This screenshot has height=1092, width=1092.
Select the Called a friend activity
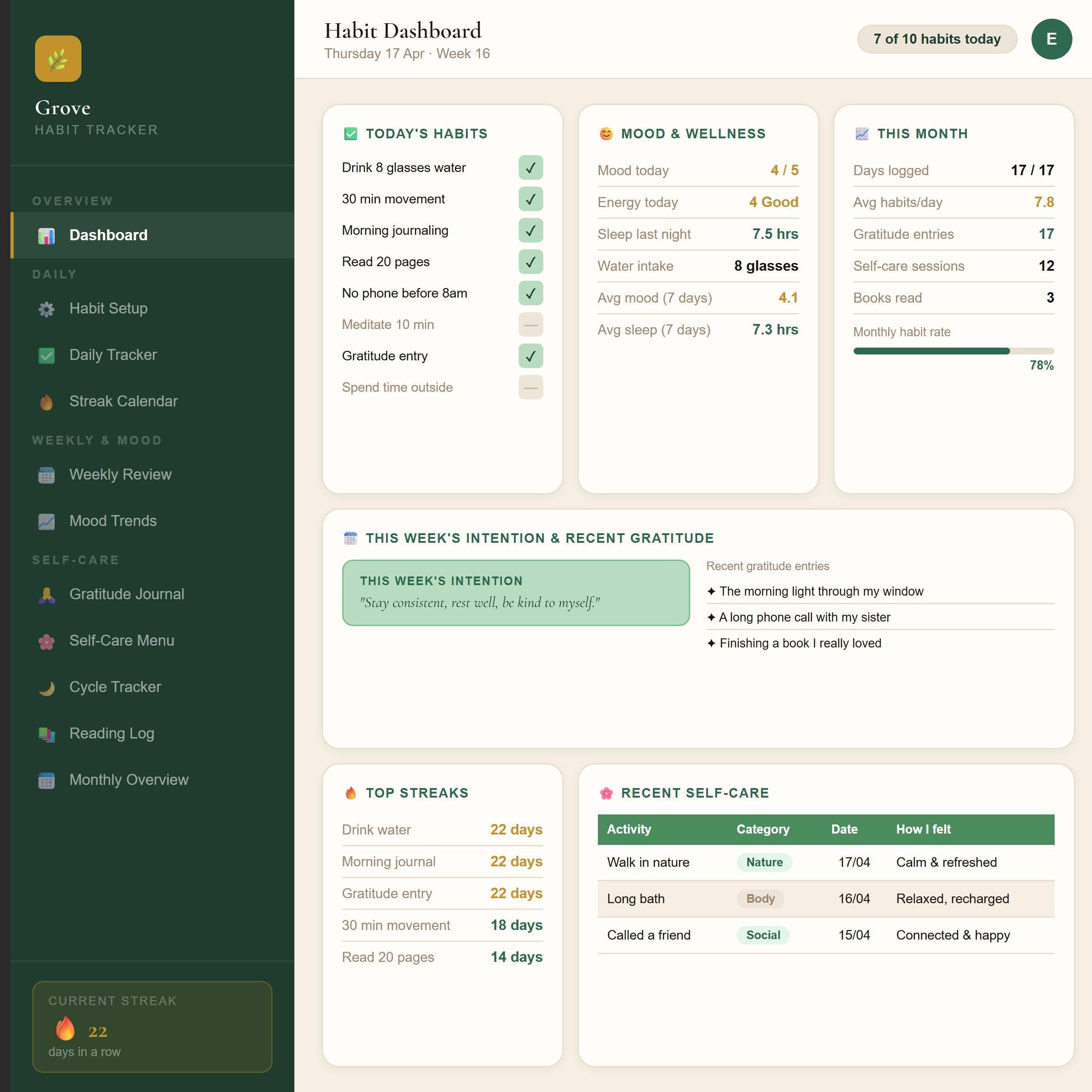826,935
